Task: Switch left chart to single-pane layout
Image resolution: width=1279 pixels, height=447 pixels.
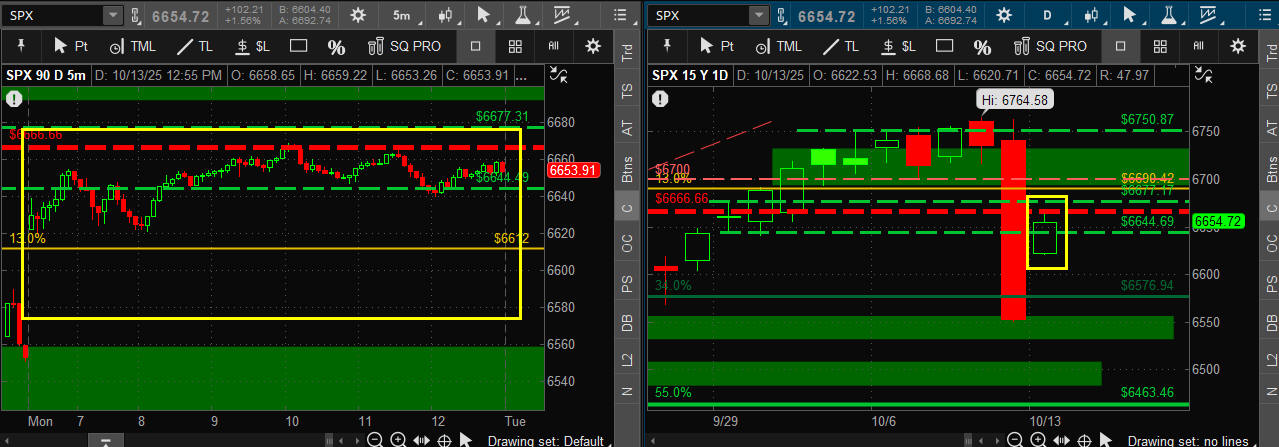Action: click(x=475, y=46)
